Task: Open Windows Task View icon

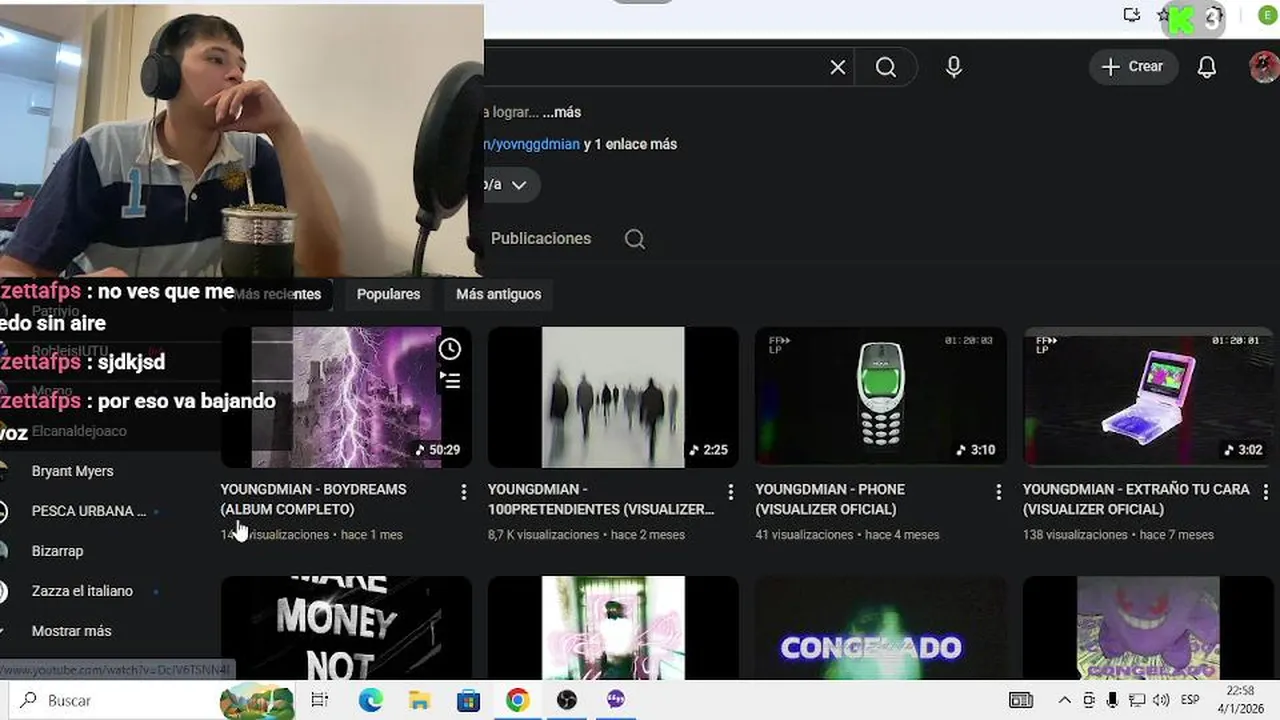Action: 319,700
